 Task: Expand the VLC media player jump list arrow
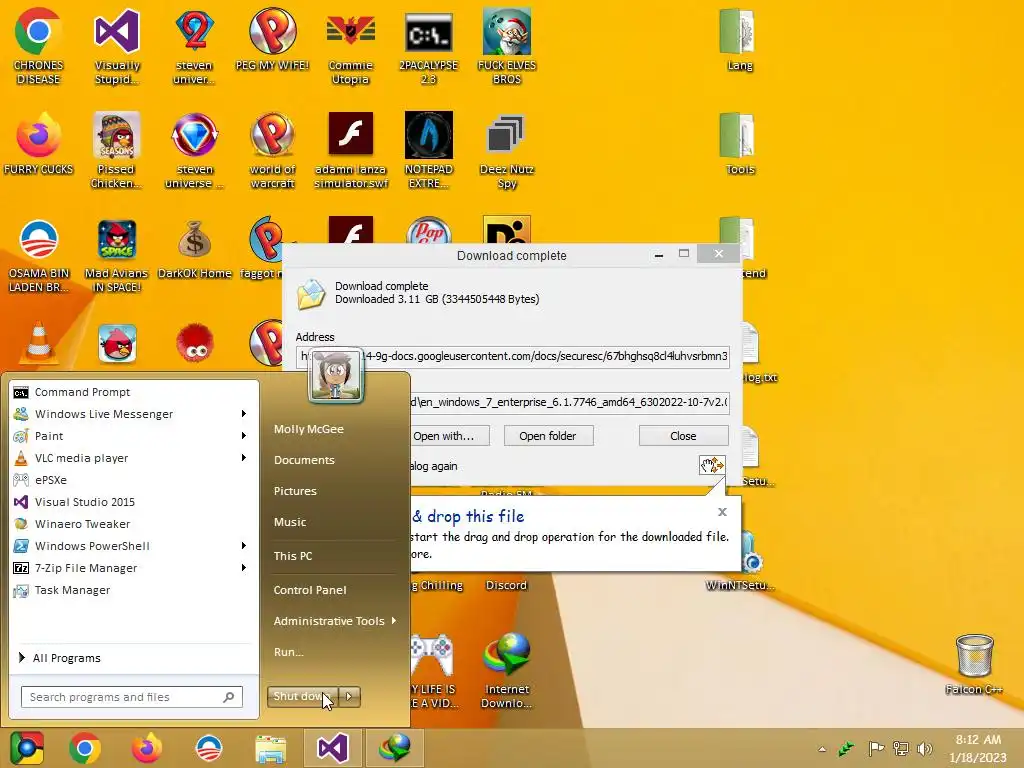(x=244, y=458)
